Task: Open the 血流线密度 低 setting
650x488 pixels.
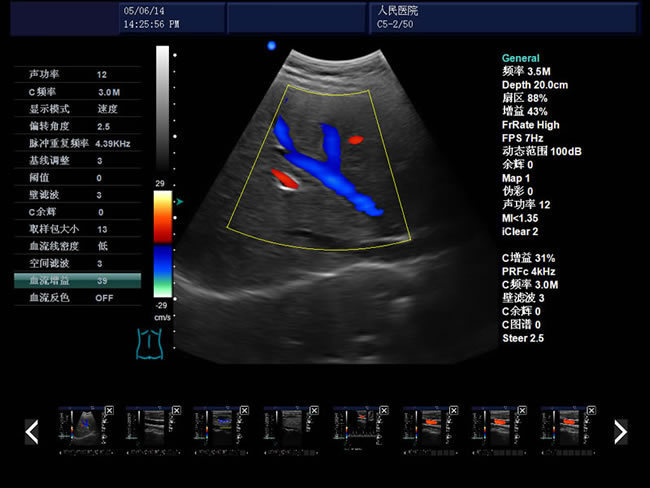Action: 78,246
